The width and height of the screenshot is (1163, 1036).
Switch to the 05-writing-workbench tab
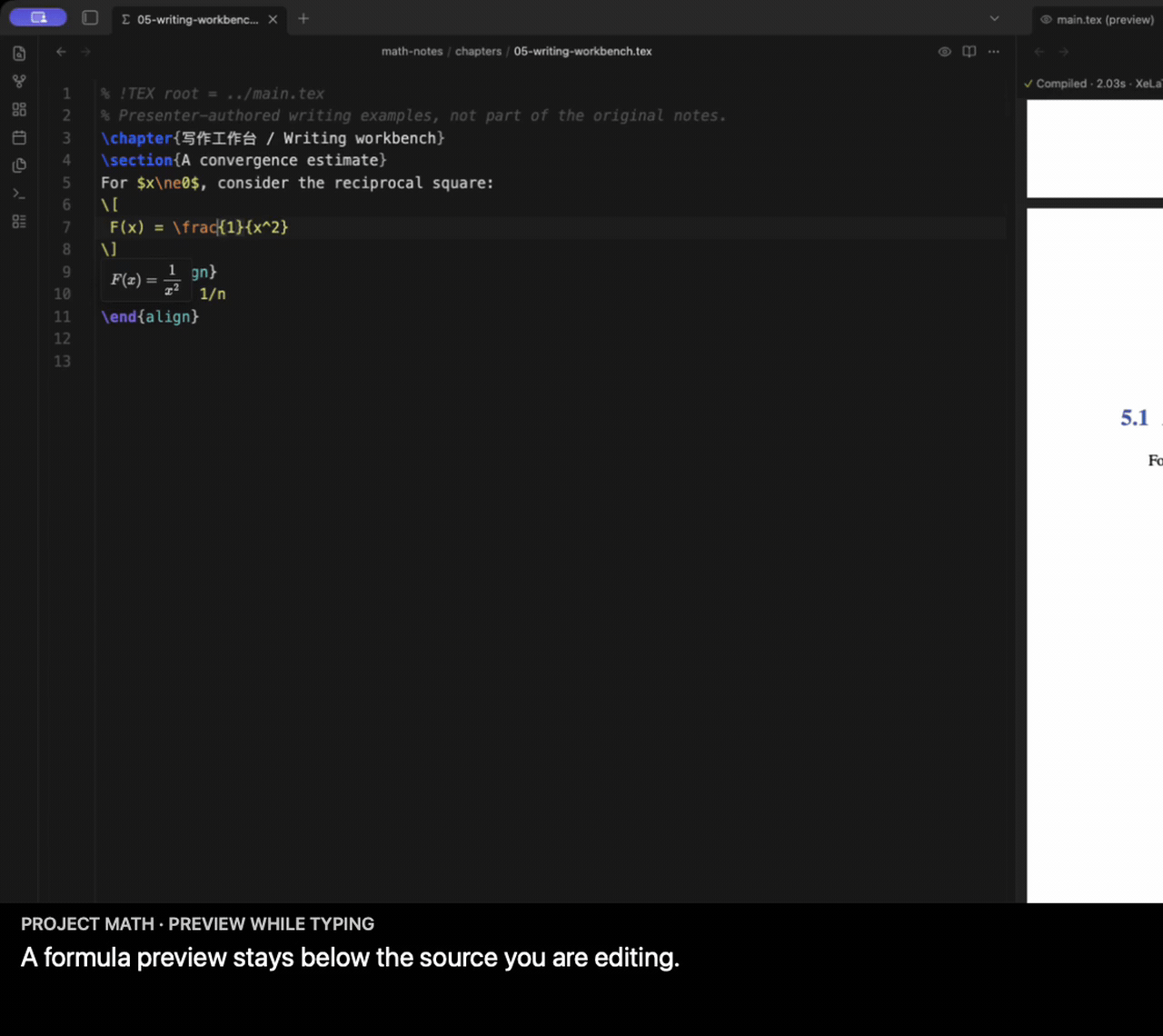[x=197, y=19]
